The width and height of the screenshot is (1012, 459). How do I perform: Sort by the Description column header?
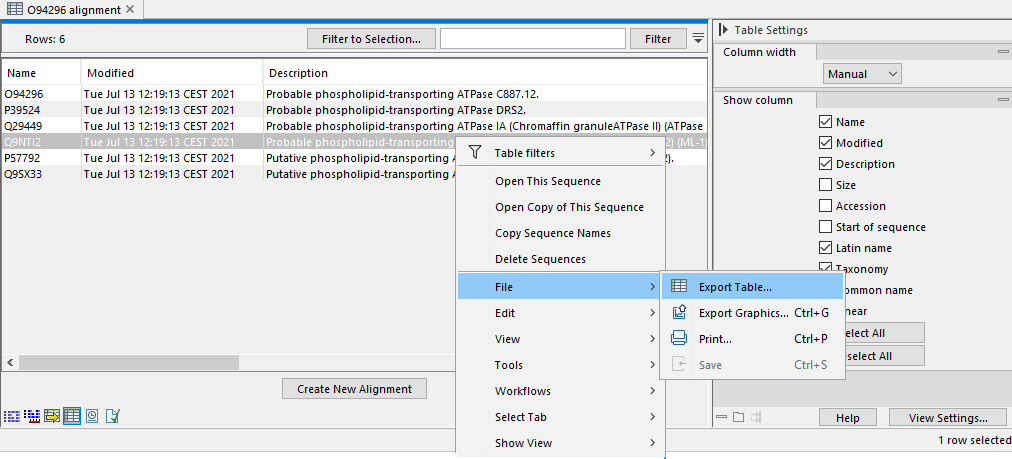pyautogui.click(x=485, y=73)
